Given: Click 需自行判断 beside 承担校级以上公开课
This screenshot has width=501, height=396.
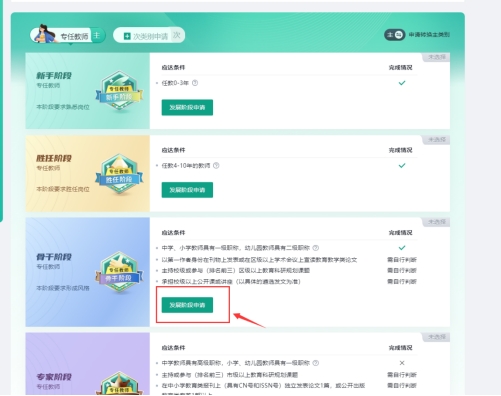Looking at the screenshot, I should tap(402, 282).
